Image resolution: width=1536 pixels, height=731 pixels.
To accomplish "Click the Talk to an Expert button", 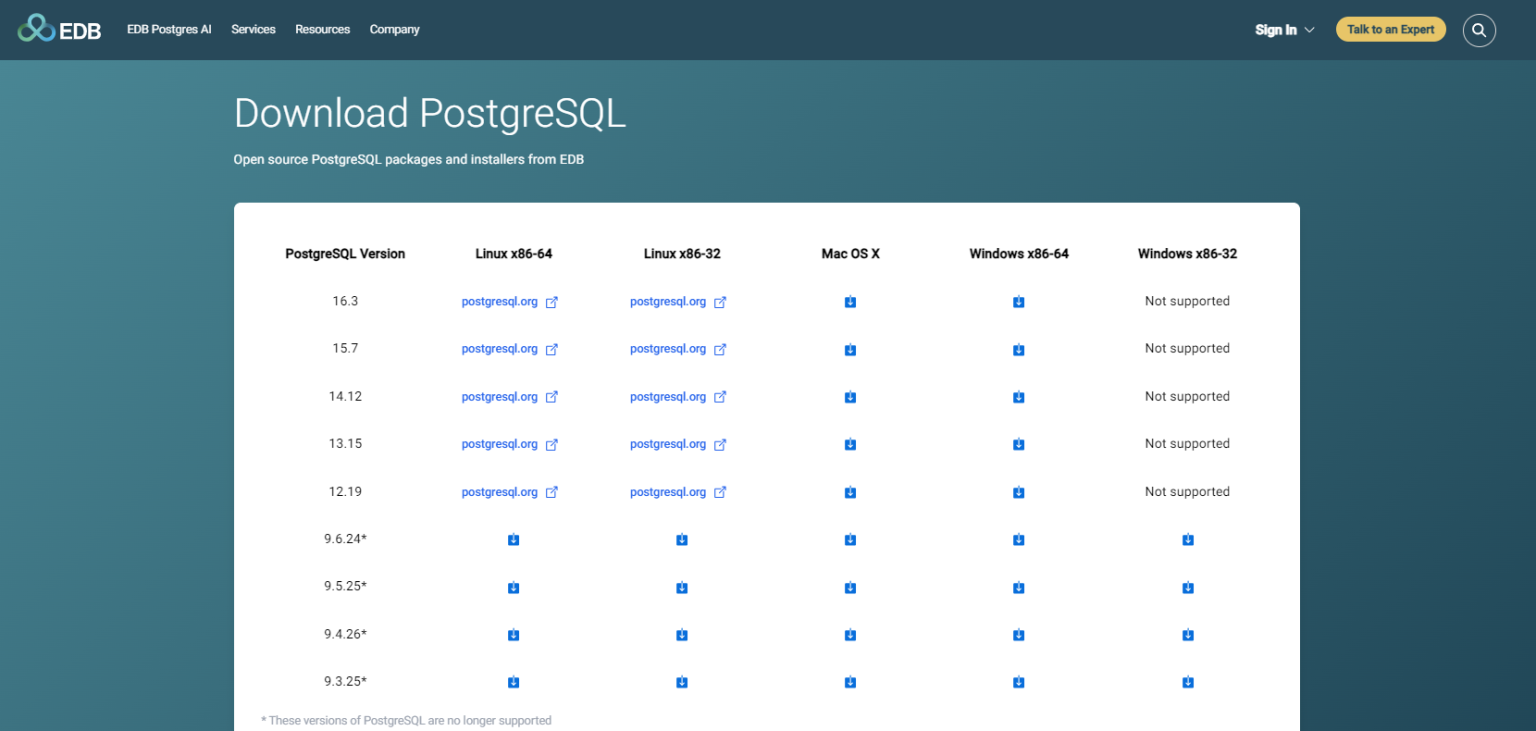I will (1390, 29).
